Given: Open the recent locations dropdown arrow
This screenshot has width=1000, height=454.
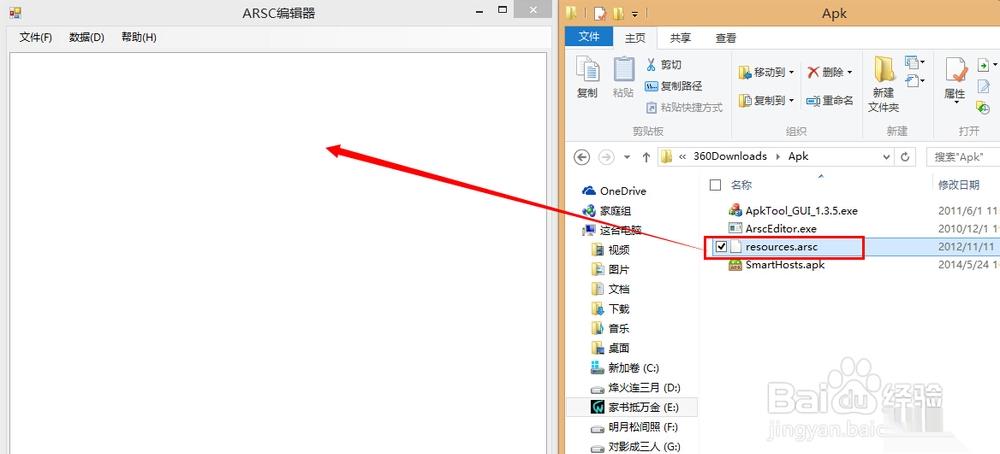Looking at the screenshot, I should 627,157.
